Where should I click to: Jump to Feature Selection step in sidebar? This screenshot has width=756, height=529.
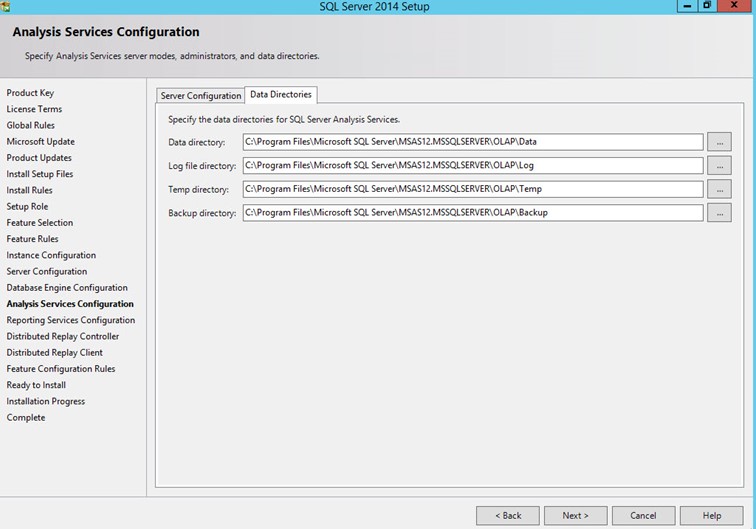pos(40,223)
